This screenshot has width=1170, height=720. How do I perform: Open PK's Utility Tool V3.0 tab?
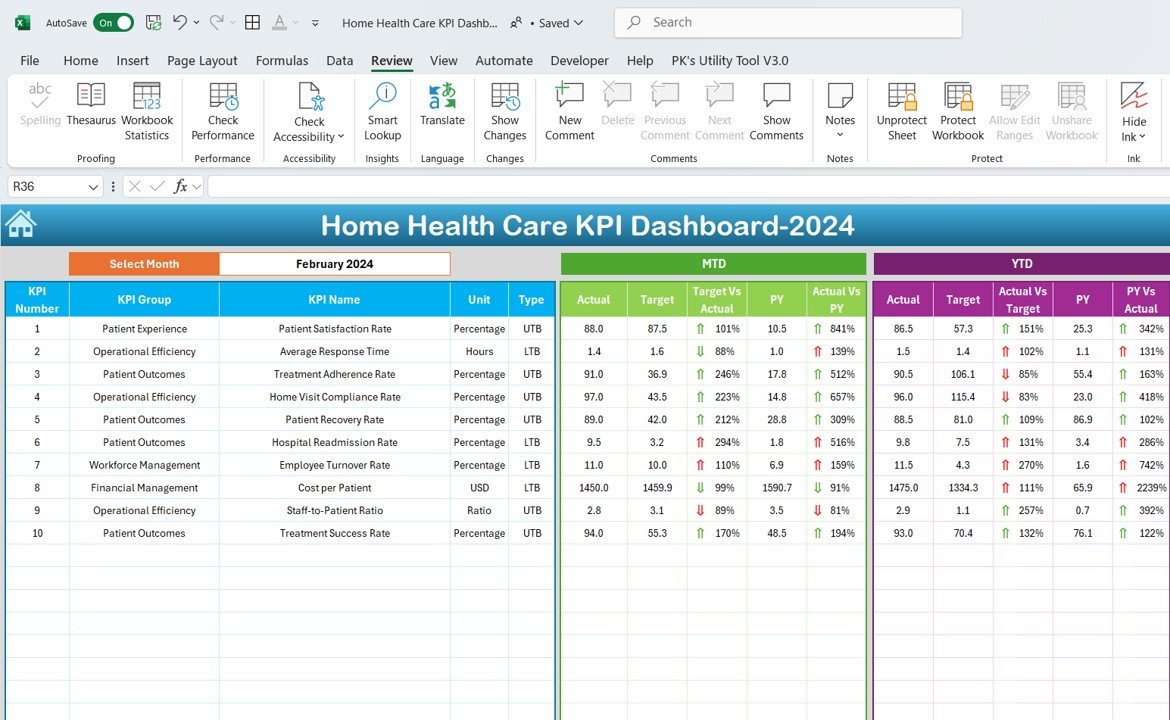(730, 60)
